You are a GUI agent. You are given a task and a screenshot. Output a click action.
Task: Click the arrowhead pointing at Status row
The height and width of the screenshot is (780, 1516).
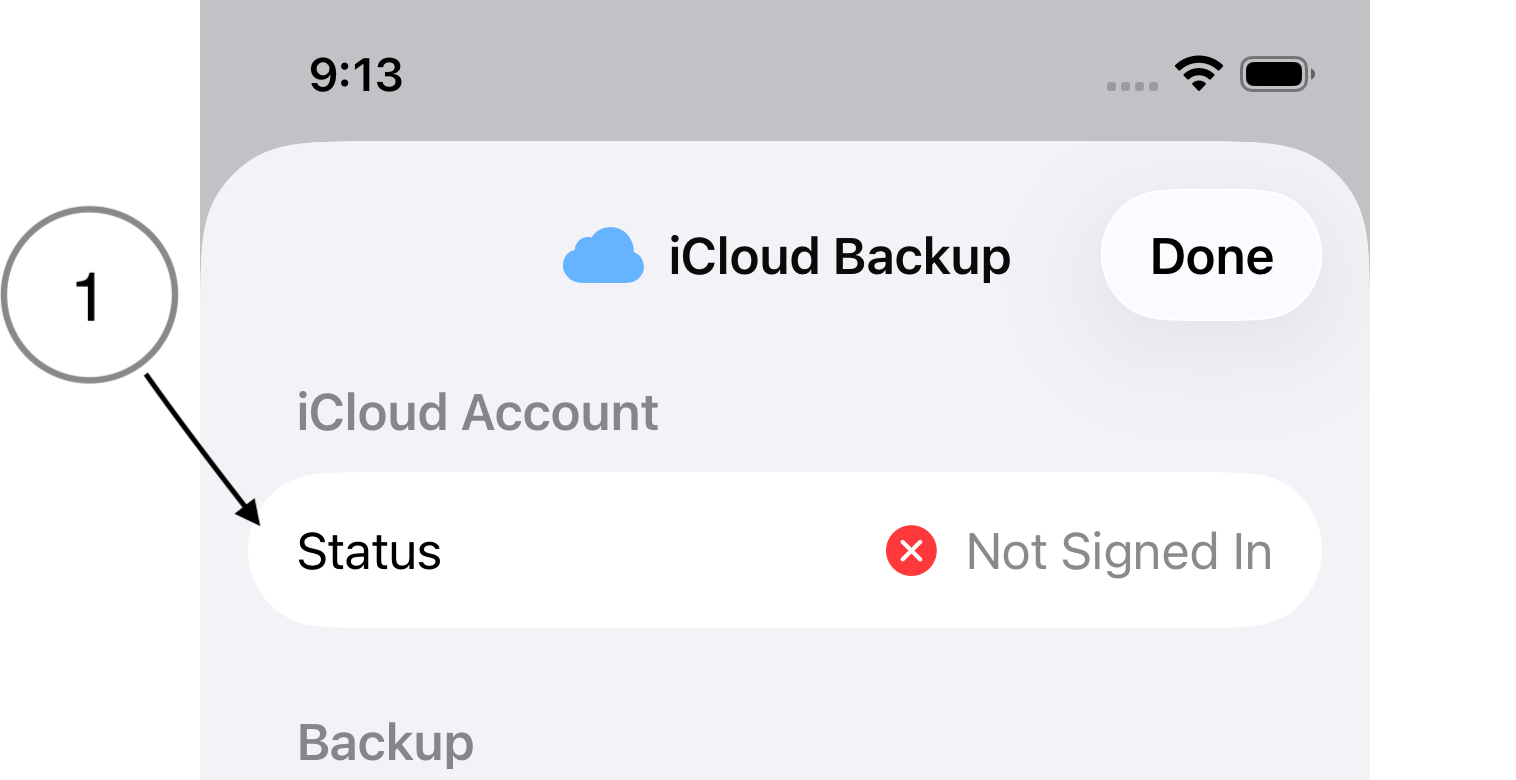249,512
